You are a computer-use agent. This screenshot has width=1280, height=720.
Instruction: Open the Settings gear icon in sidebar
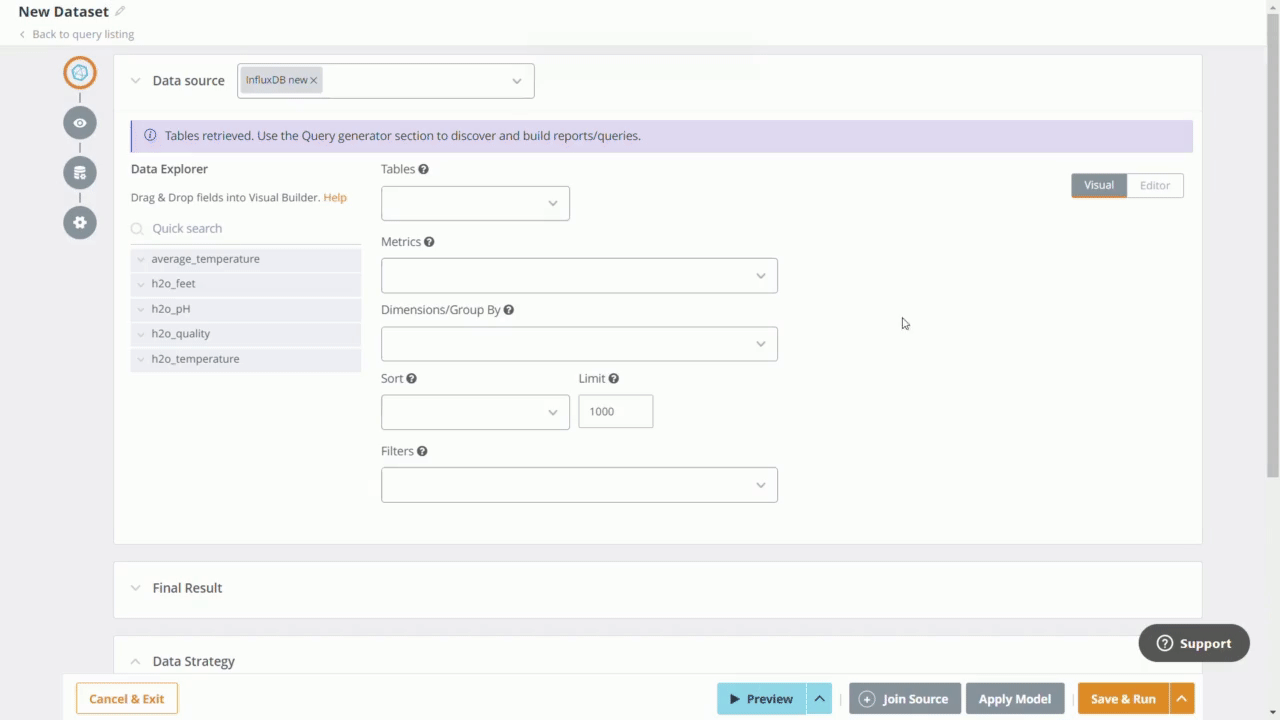(x=79, y=222)
